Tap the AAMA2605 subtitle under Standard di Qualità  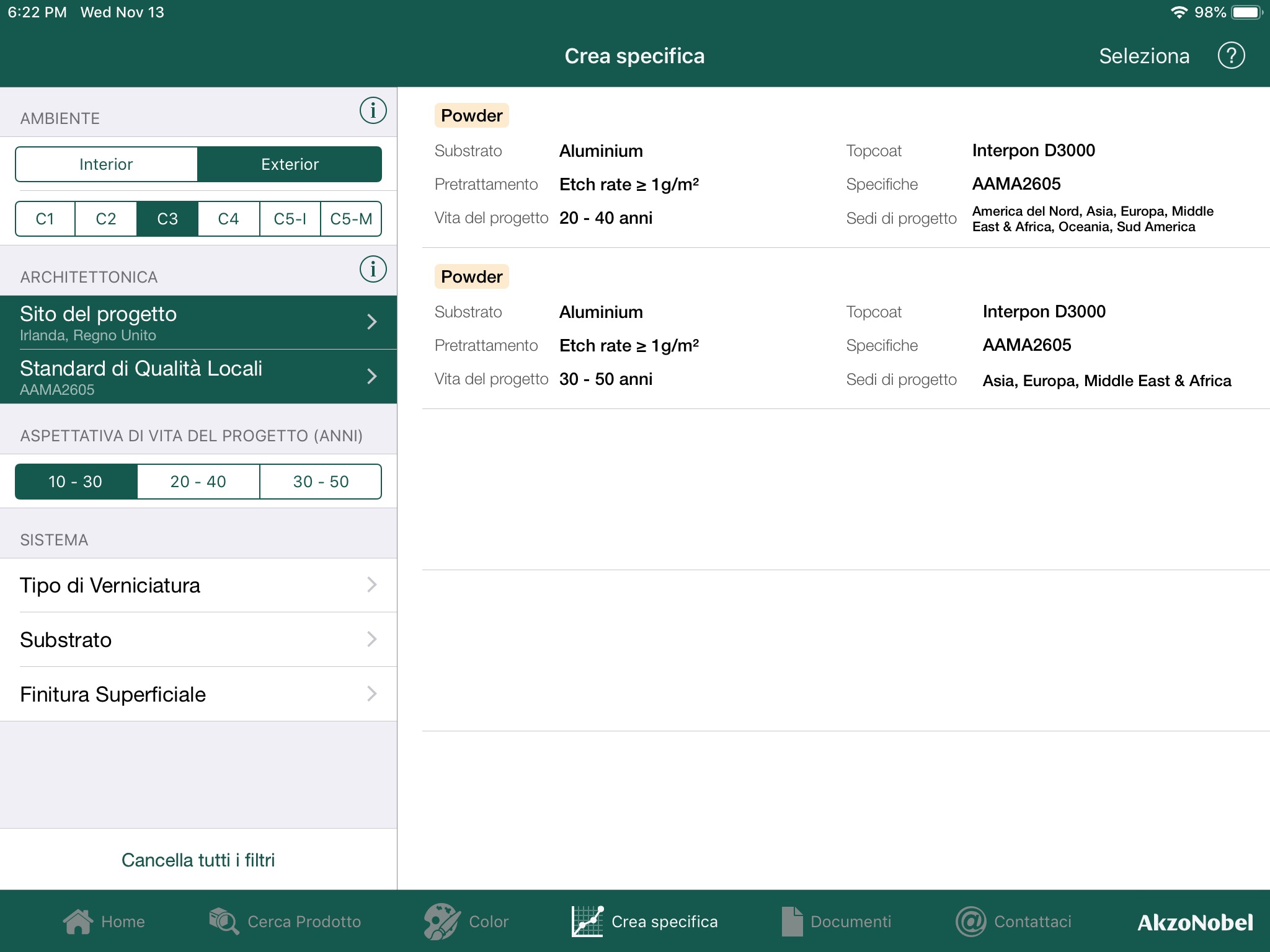pos(57,390)
